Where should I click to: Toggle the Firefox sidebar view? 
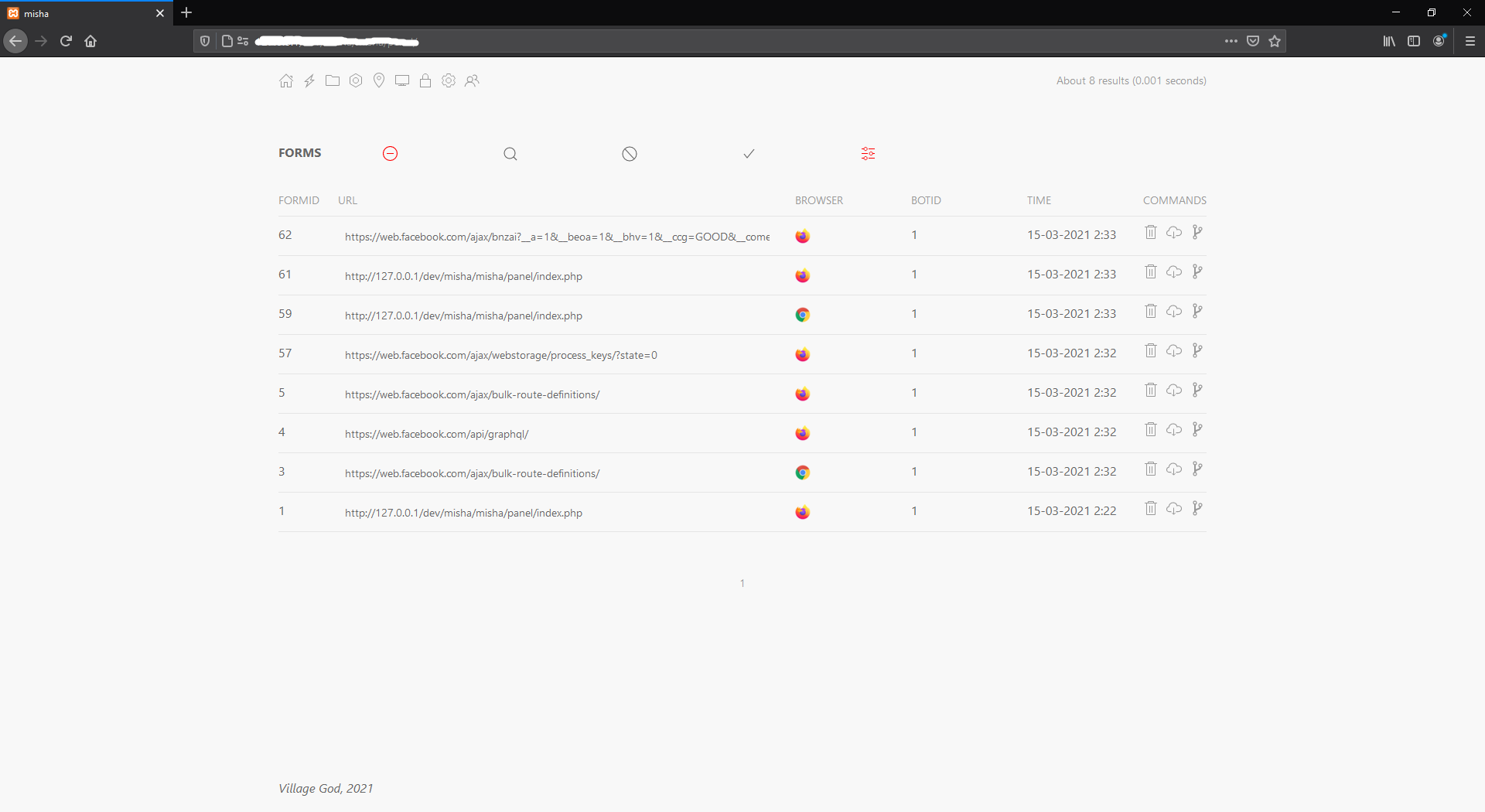[x=1414, y=41]
